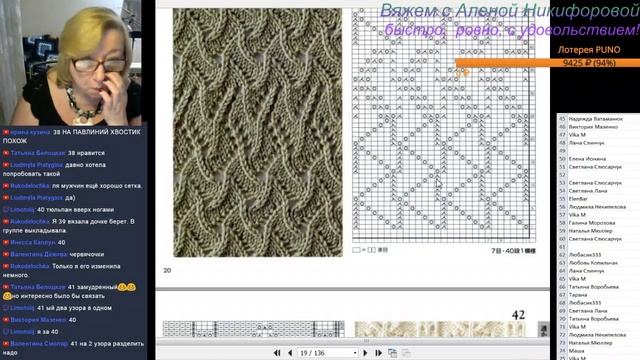640x360 pixels.
Task: Select row 57 'Vika M' in the list
Action: (577, 215)
